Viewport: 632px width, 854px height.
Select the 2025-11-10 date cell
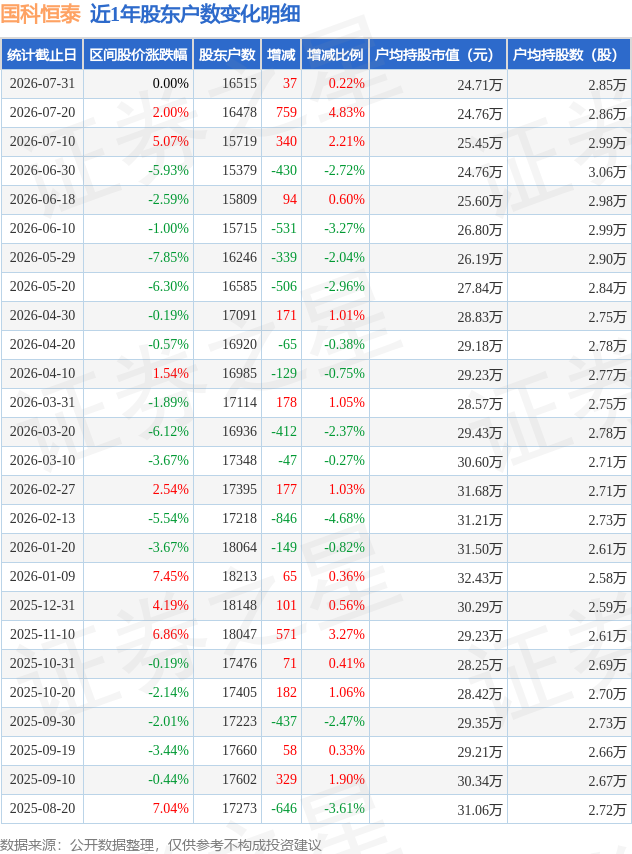pyautogui.click(x=42, y=634)
